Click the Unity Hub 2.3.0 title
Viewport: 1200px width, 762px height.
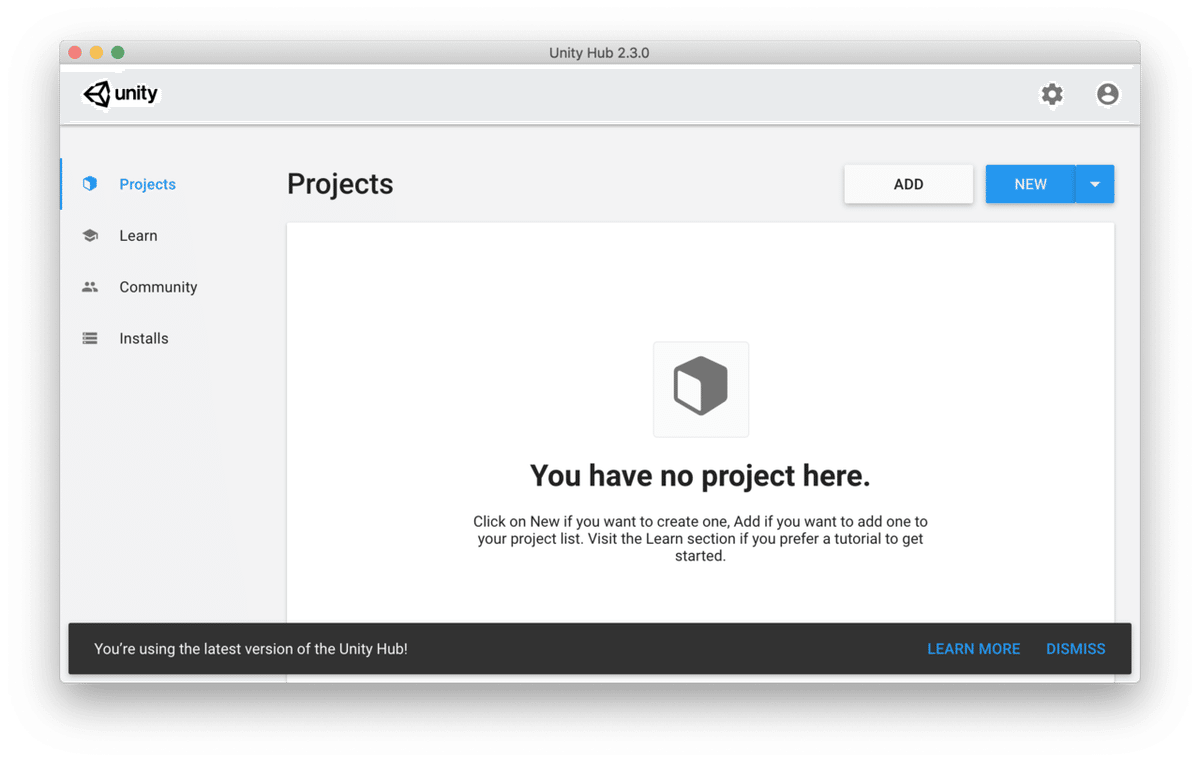click(x=599, y=53)
